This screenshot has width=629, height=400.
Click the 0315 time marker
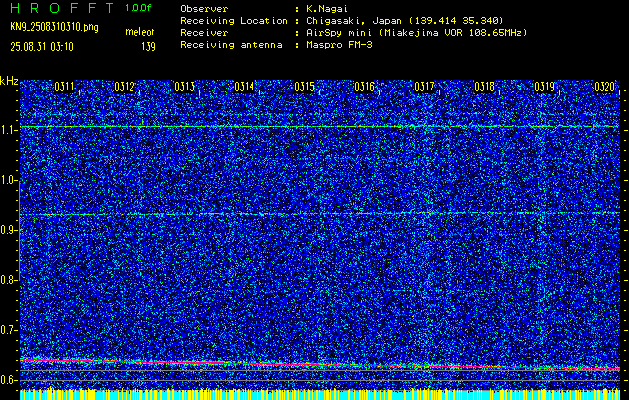point(304,87)
